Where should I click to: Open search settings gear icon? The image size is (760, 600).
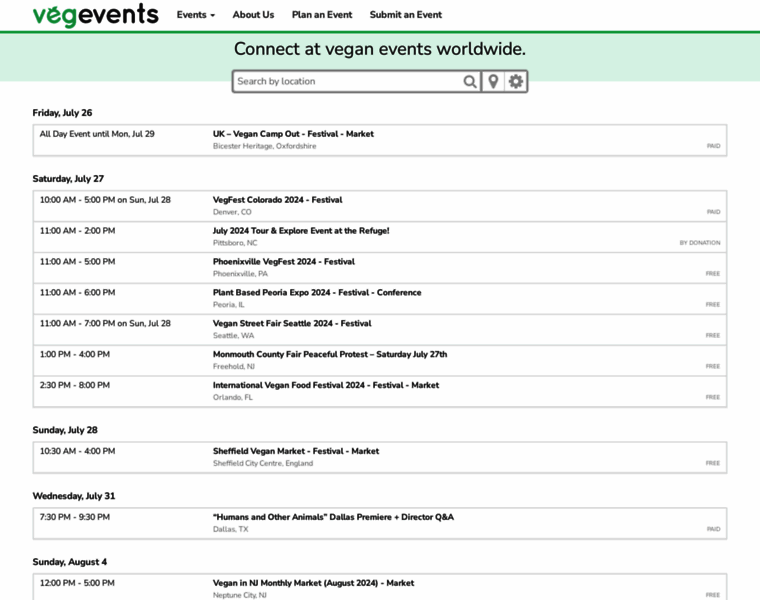coord(516,82)
